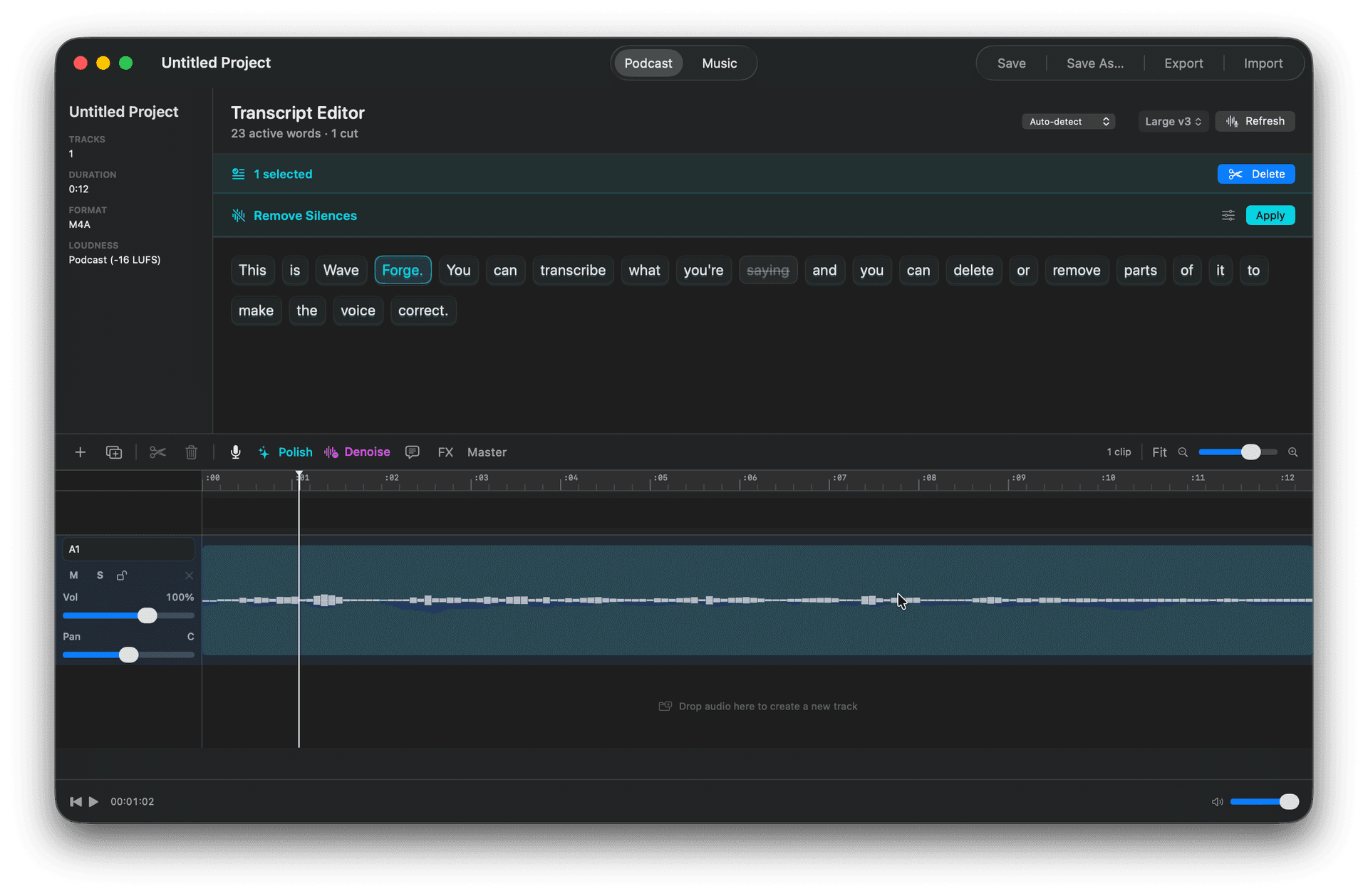
Task: Click the Save button
Action: click(x=1011, y=63)
